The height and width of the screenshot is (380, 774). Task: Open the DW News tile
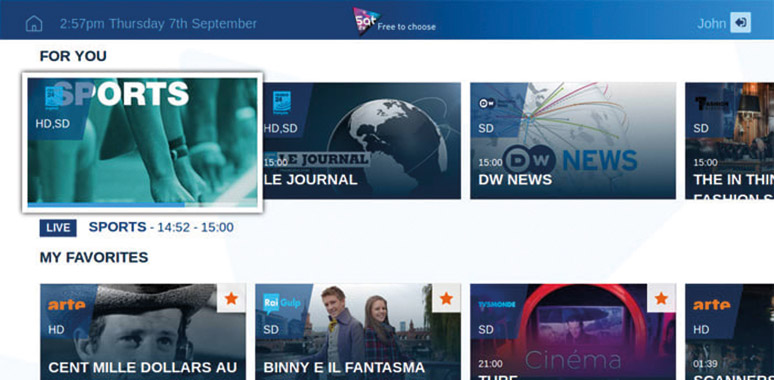click(x=573, y=141)
